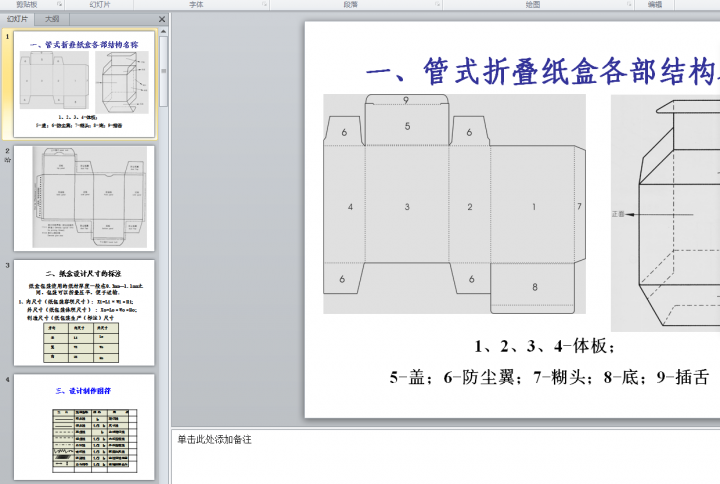
Task: Select slide 2 thumbnail with box template
Action: coord(84,198)
